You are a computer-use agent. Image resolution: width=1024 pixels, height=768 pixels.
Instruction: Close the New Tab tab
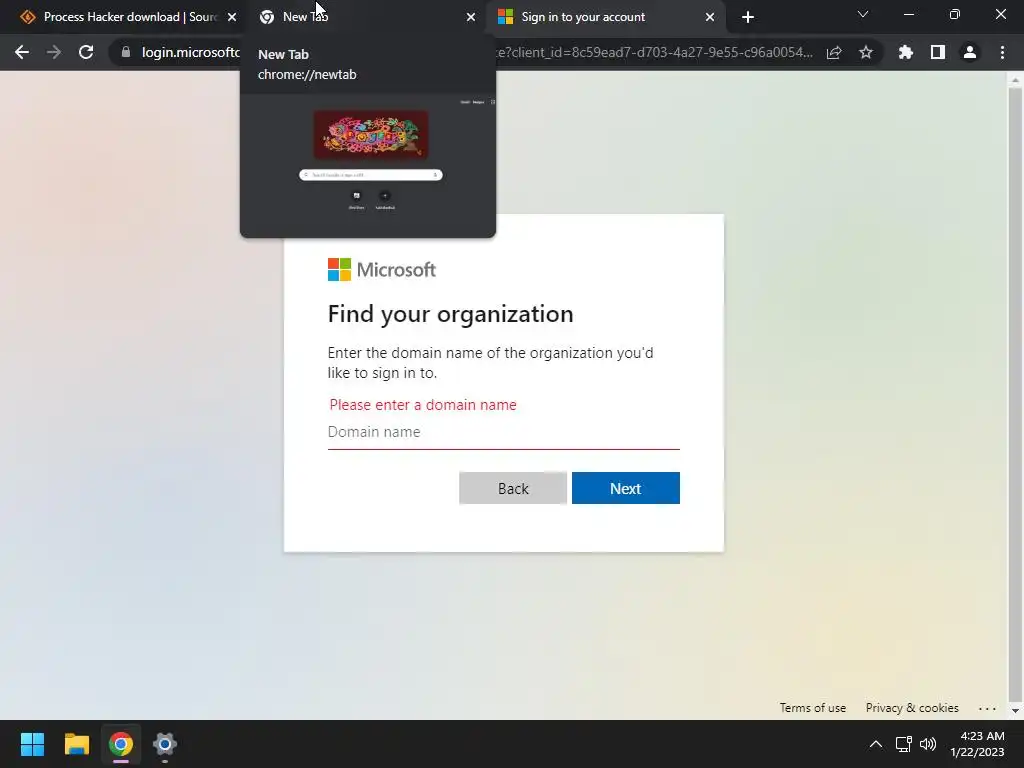tap(471, 17)
